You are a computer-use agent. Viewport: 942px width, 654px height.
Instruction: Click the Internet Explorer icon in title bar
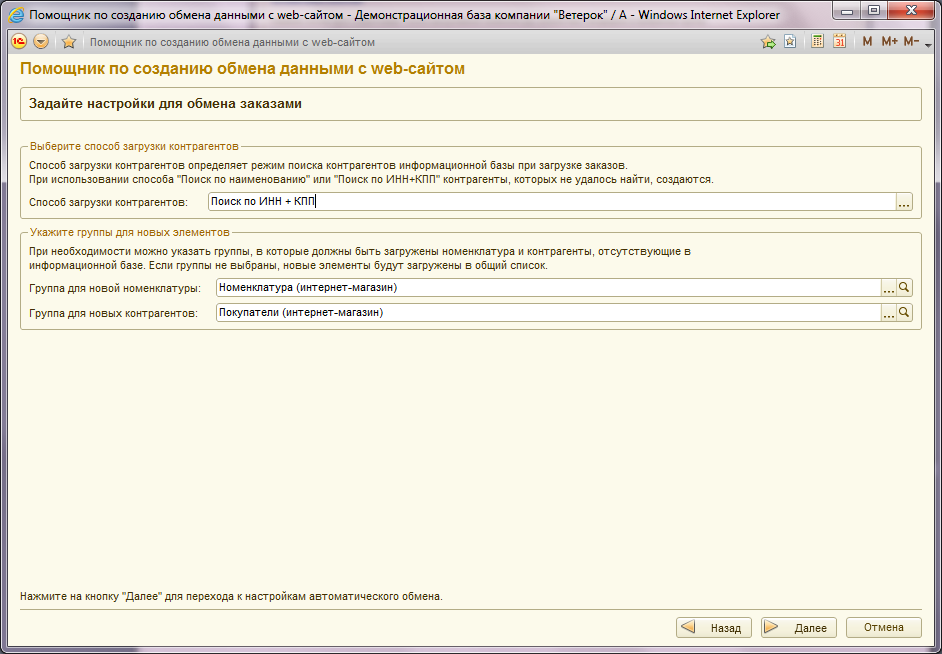click(16, 14)
